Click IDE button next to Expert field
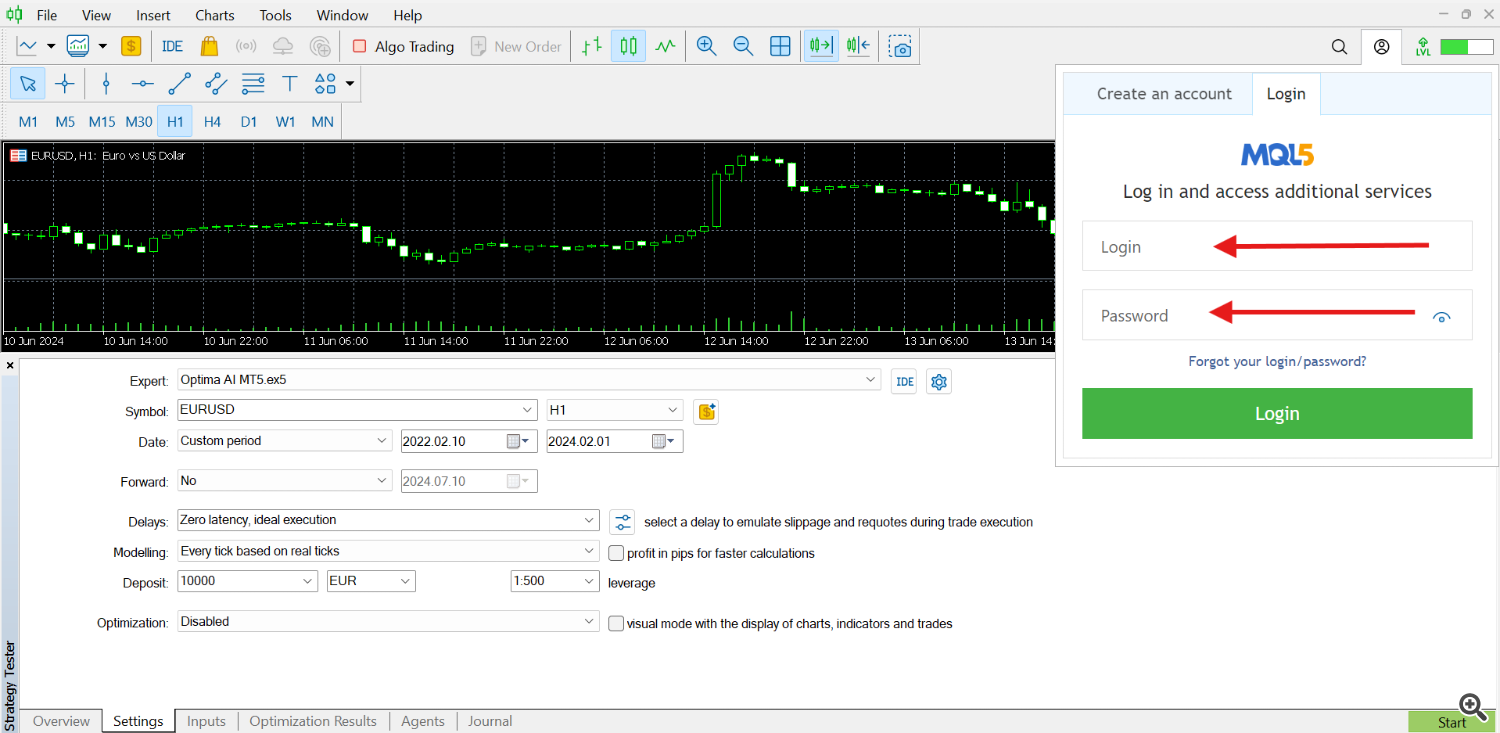The image size is (1500, 733). pos(904,381)
